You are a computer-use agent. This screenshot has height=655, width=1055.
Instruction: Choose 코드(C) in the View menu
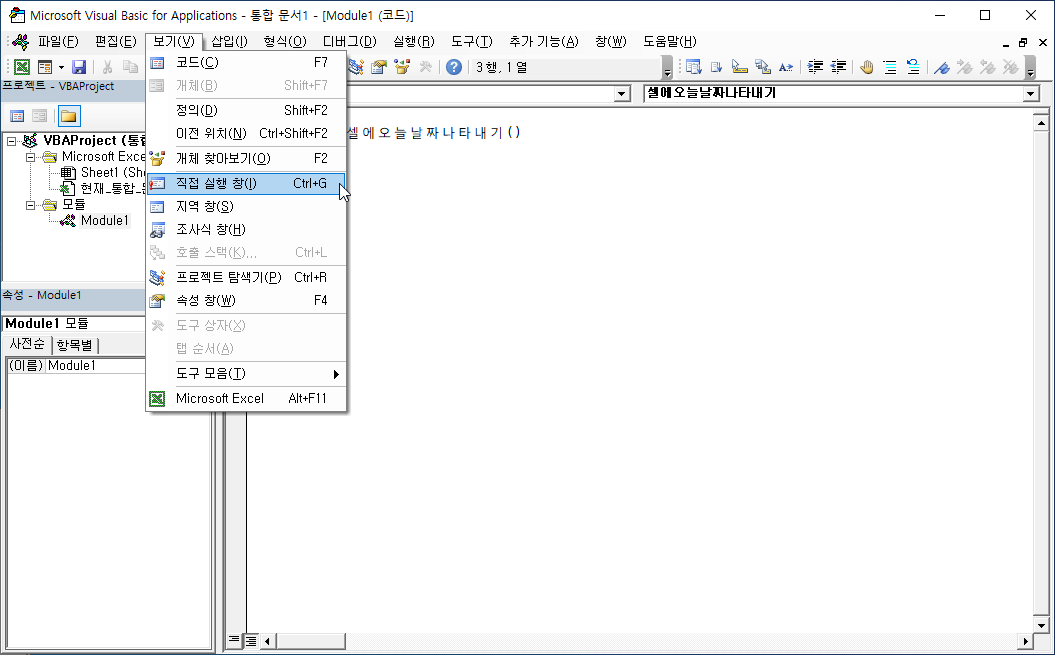246,63
